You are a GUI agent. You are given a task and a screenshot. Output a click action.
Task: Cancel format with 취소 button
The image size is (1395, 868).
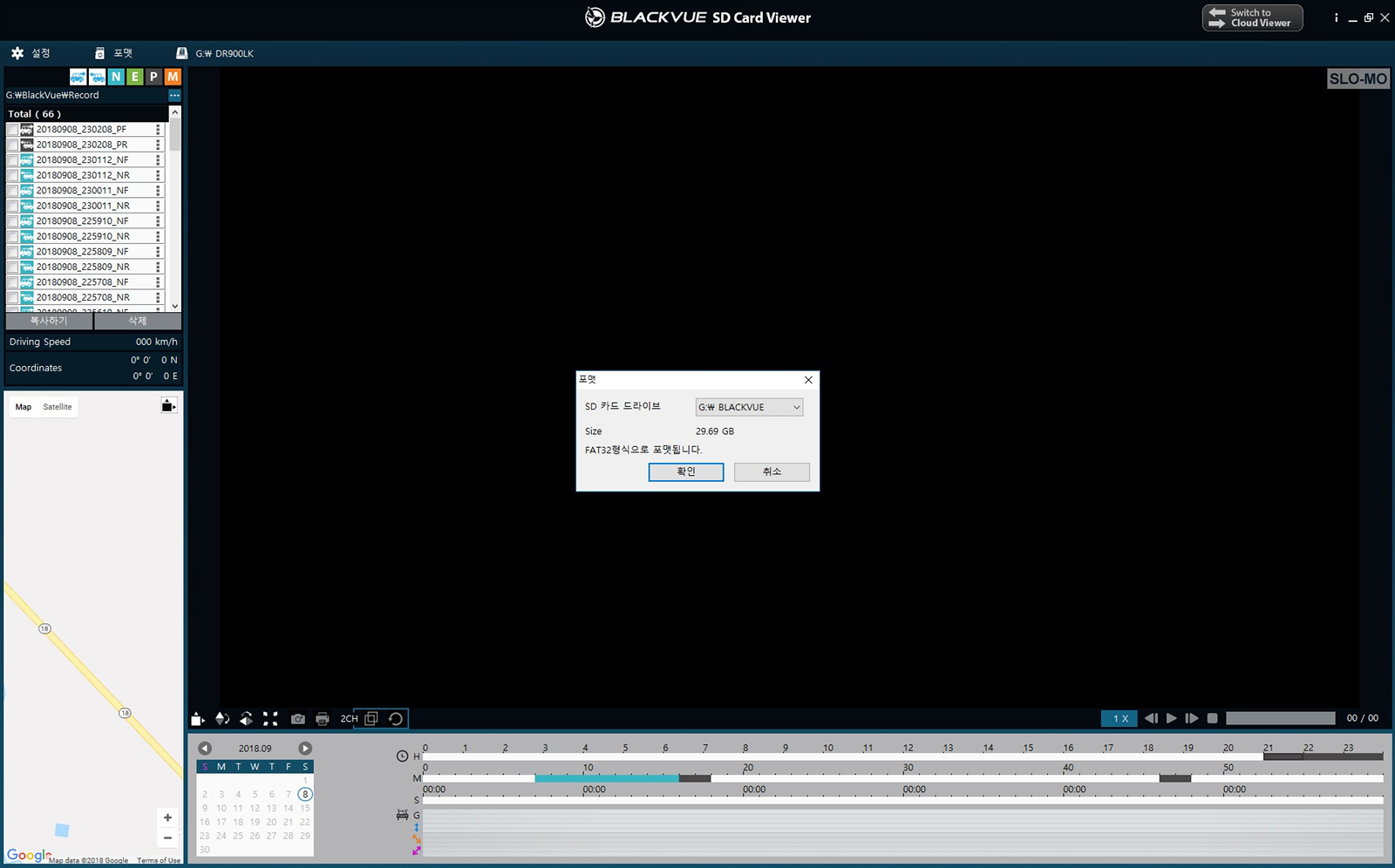coord(772,471)
